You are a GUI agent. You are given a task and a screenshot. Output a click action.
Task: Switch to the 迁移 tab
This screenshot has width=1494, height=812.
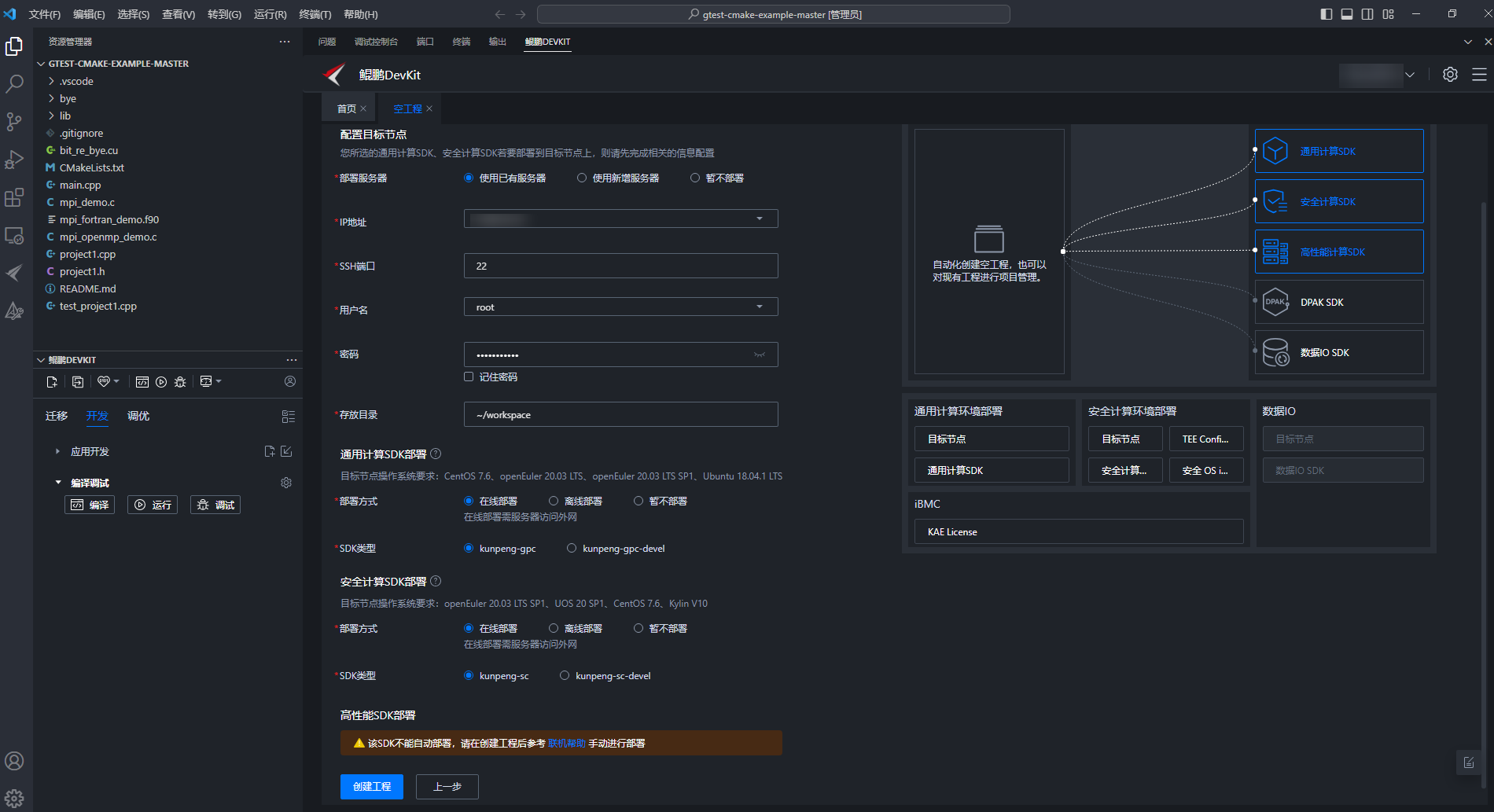tap(57, 416)
